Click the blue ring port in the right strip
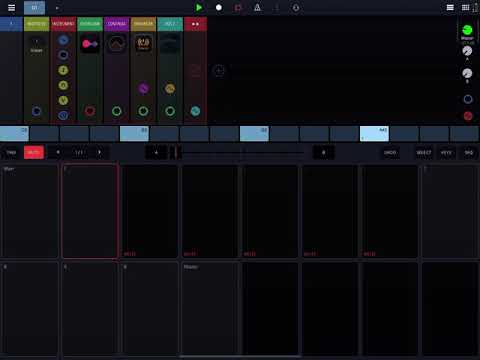Screen dimensions: 480x360 tap(468, 99)
